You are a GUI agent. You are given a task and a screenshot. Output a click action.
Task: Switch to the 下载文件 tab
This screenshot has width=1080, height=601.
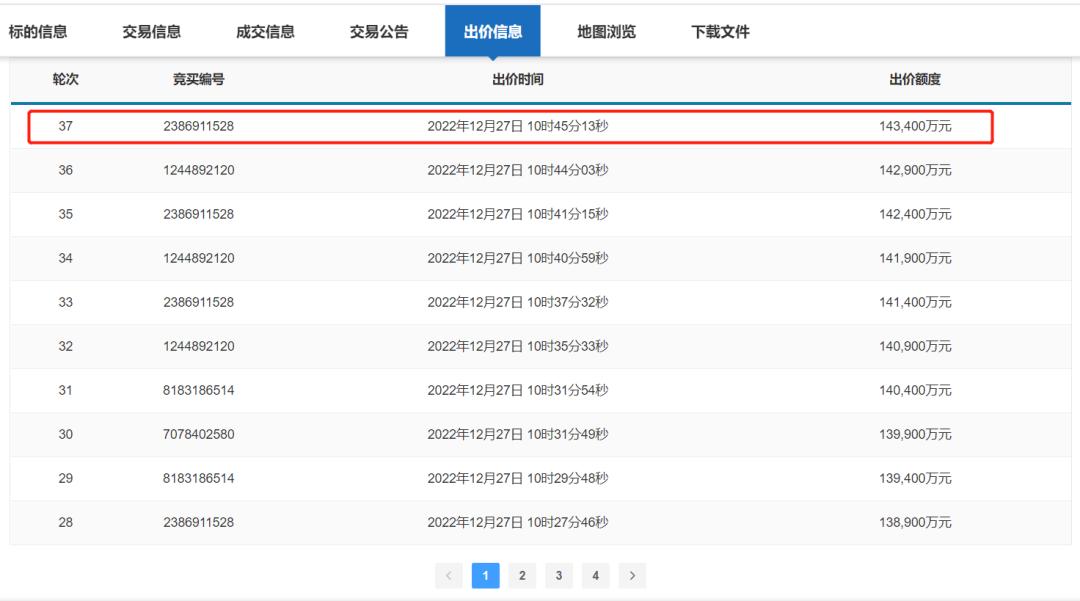[718, 31]
